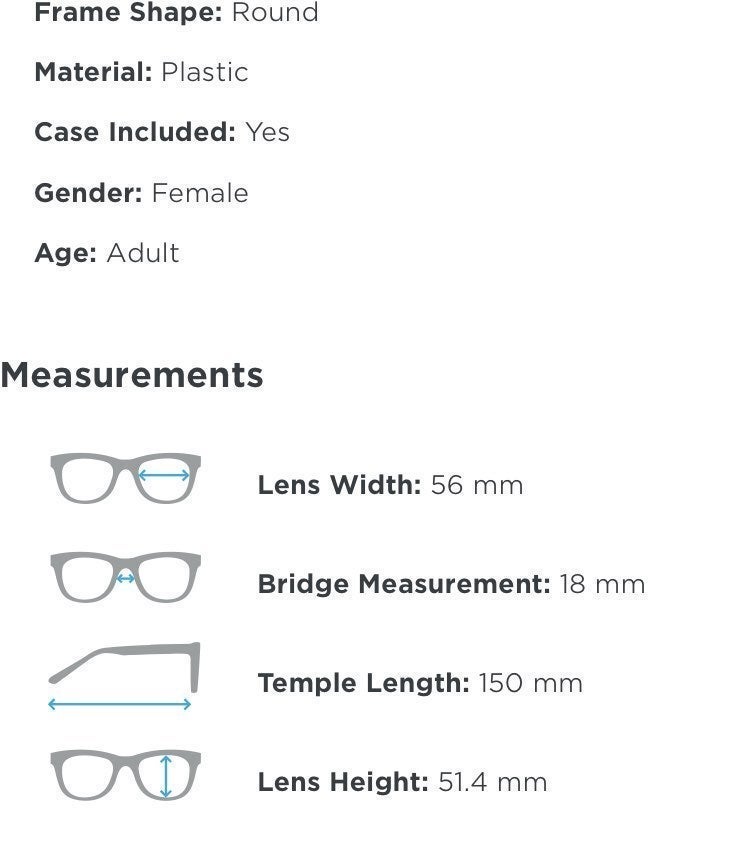Viewport: 741px width, 858px height.
Task: Click the Gender Female specification
Action: [x=141, y=193]
